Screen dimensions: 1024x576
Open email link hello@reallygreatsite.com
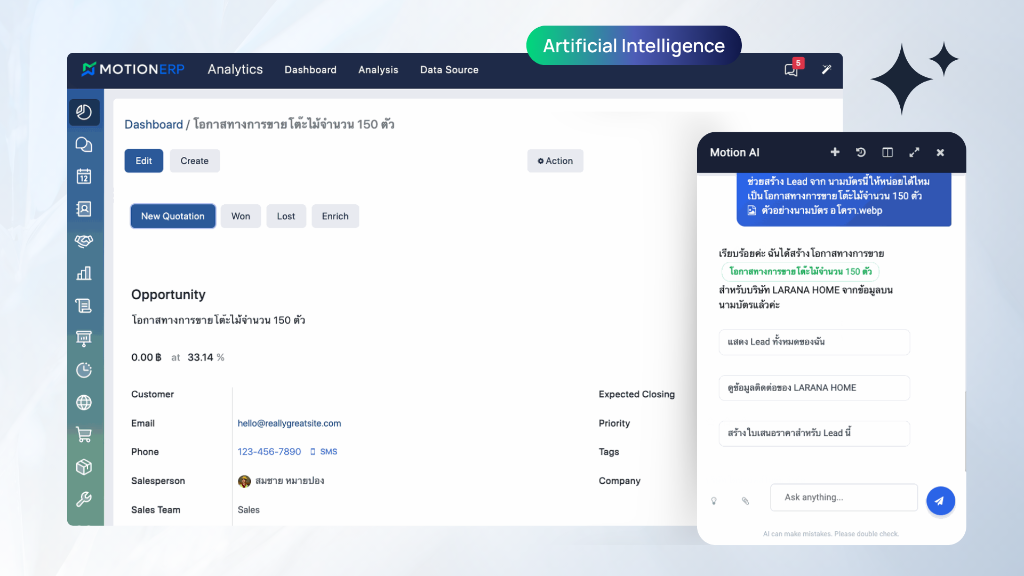[289, 423]
